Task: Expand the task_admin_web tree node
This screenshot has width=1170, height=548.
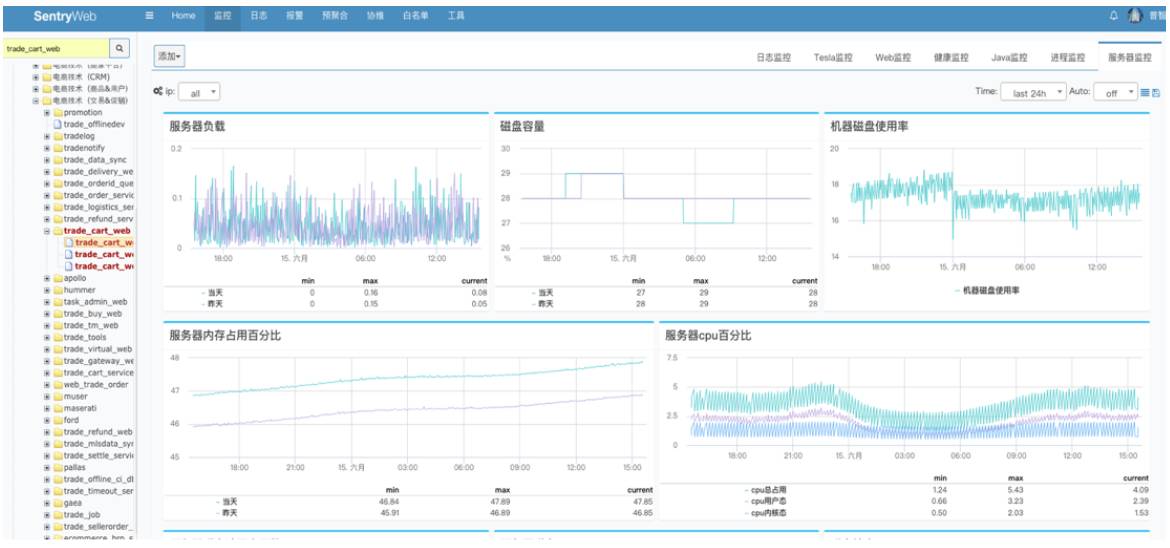Action: pos(46,302)
